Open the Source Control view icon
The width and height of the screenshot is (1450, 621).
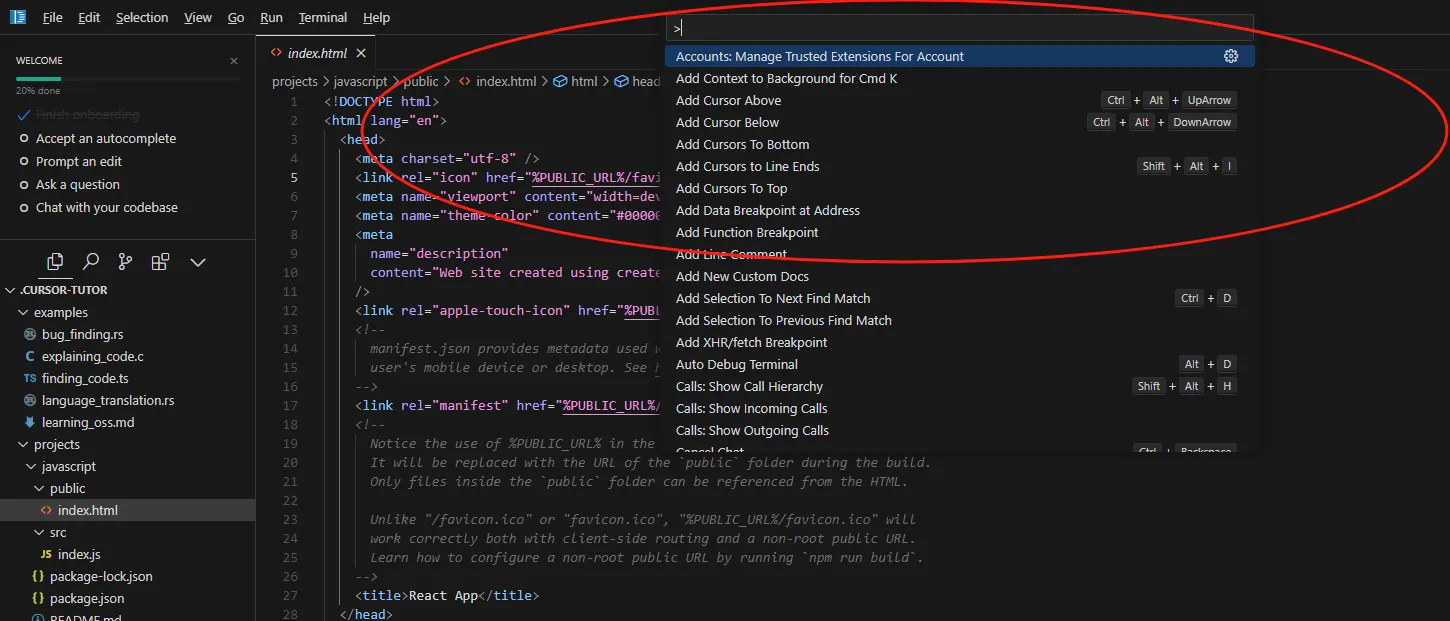(x=125, y=262)
